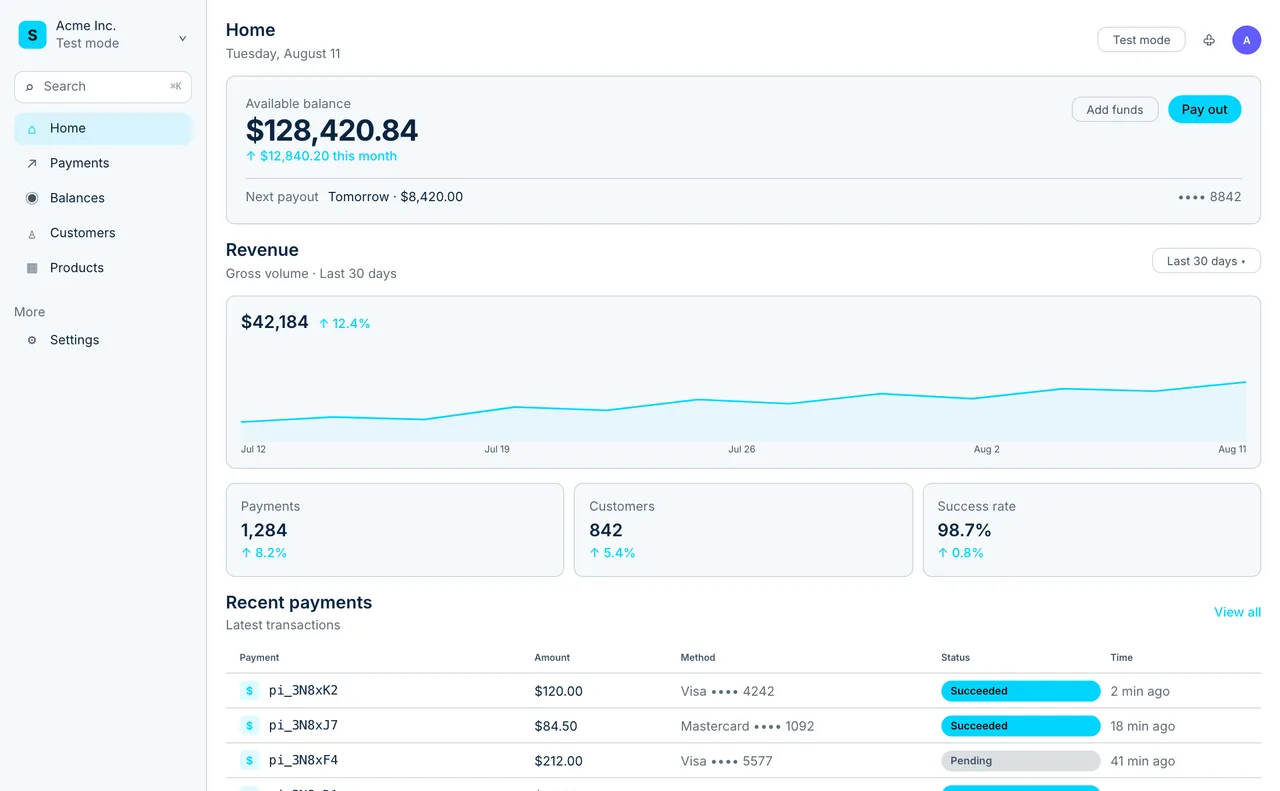This screenshot has width=1280, height=791.
Task: Click View all recent payments link
Action: pos(1237,612)
